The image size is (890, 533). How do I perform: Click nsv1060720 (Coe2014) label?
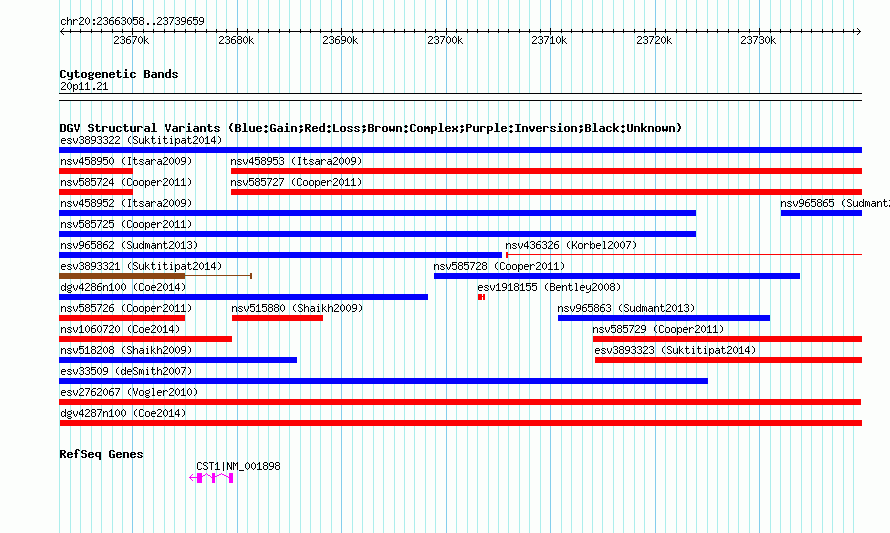tap(120, 329)
